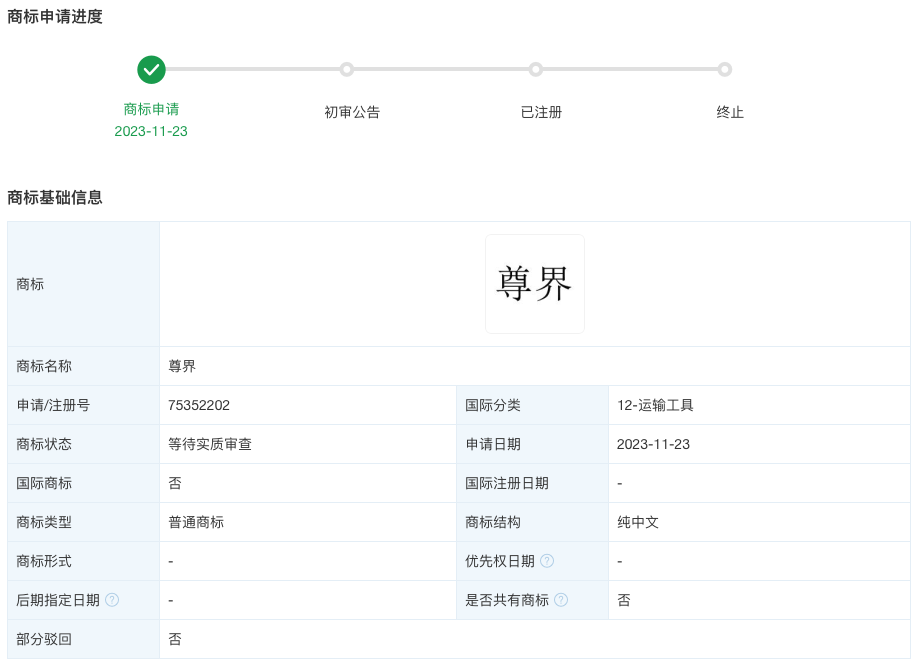Click the green checkmark step icon

click(151, 70)
